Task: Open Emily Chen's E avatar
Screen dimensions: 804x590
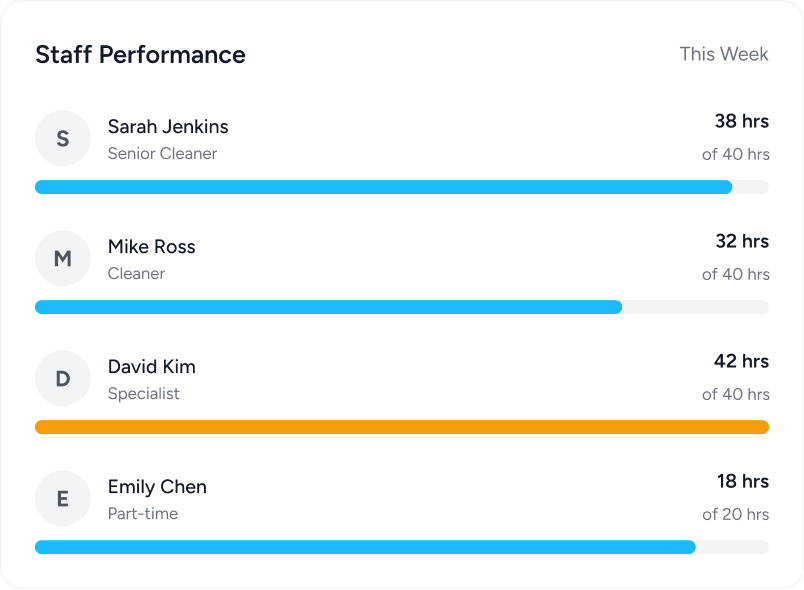Action: pos(62,498)
